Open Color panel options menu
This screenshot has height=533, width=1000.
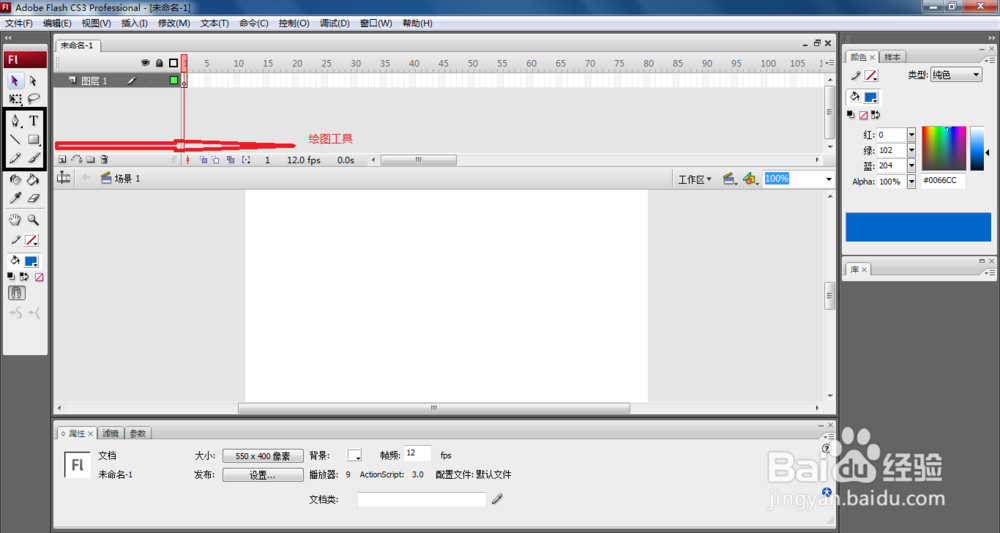pos(989,60)
